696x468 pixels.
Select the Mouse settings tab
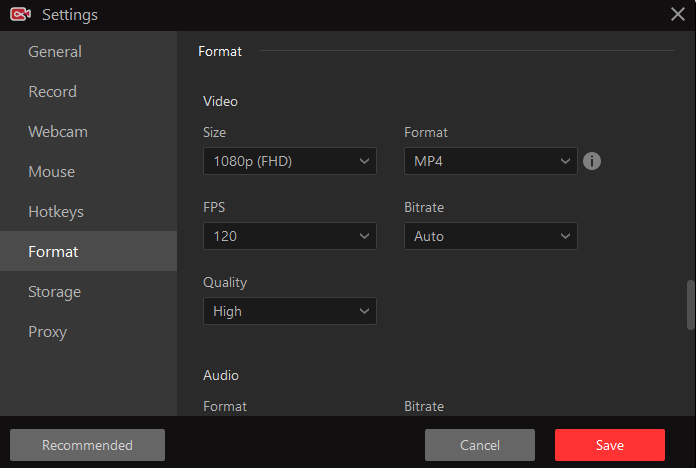click(x=52, y=172)
